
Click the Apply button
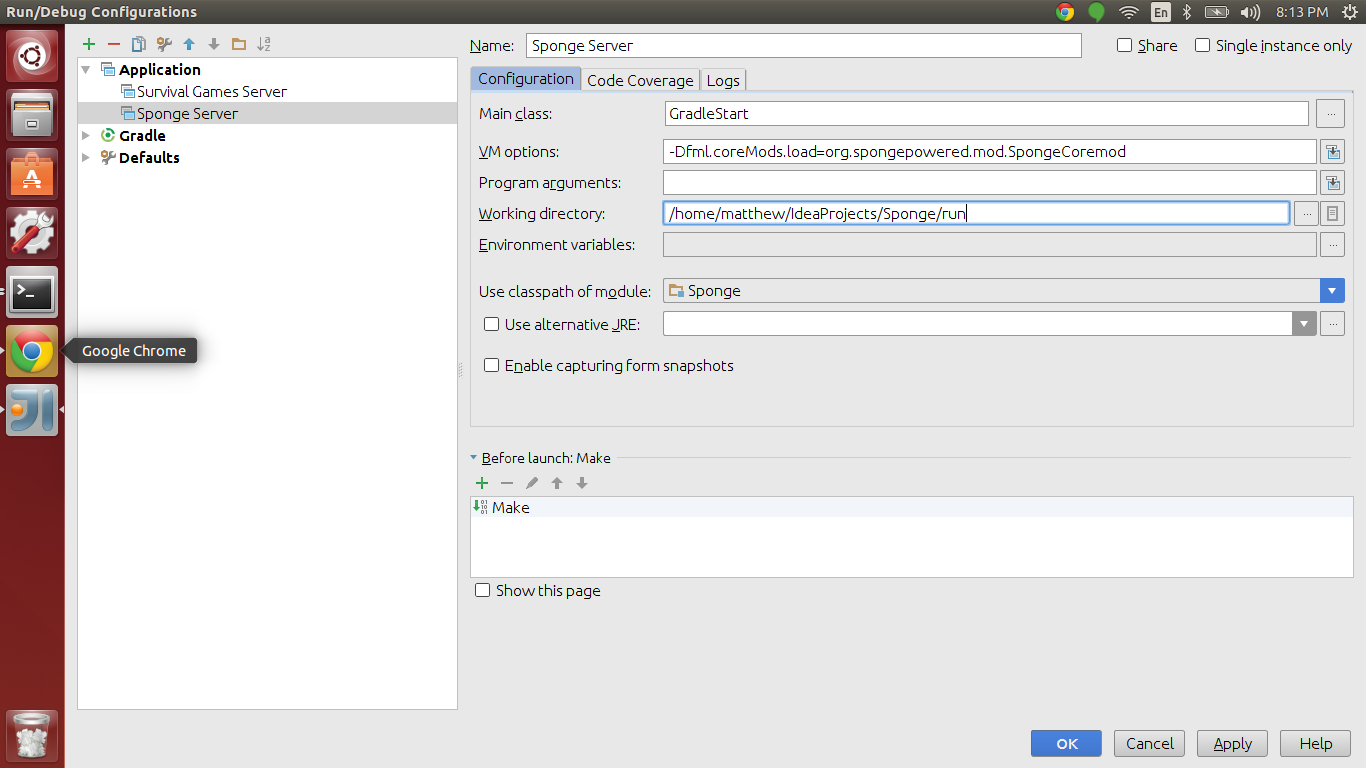[1232, 743]
